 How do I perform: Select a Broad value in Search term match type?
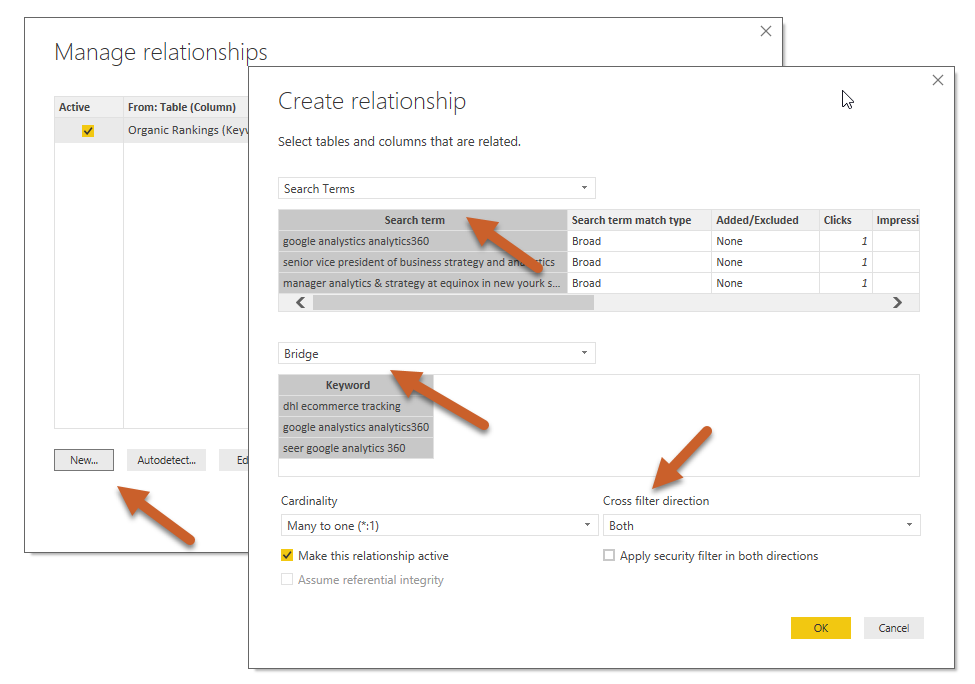click(x=586, y=241)
